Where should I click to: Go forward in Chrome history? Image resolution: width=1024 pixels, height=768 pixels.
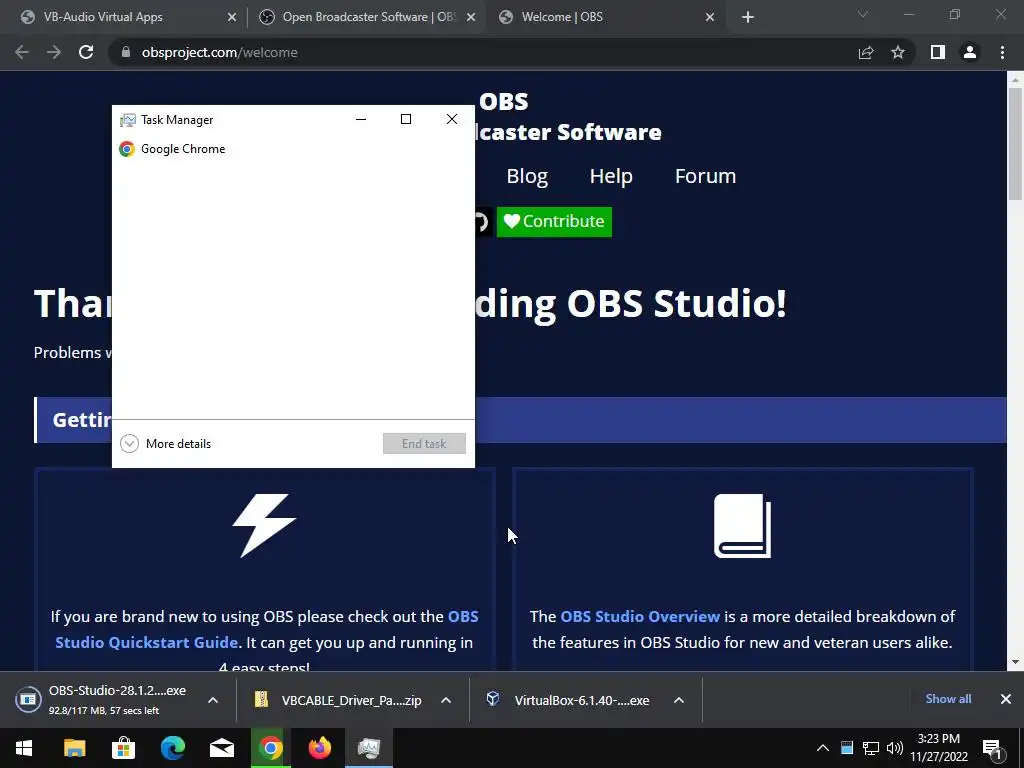[x=54, y=52]
